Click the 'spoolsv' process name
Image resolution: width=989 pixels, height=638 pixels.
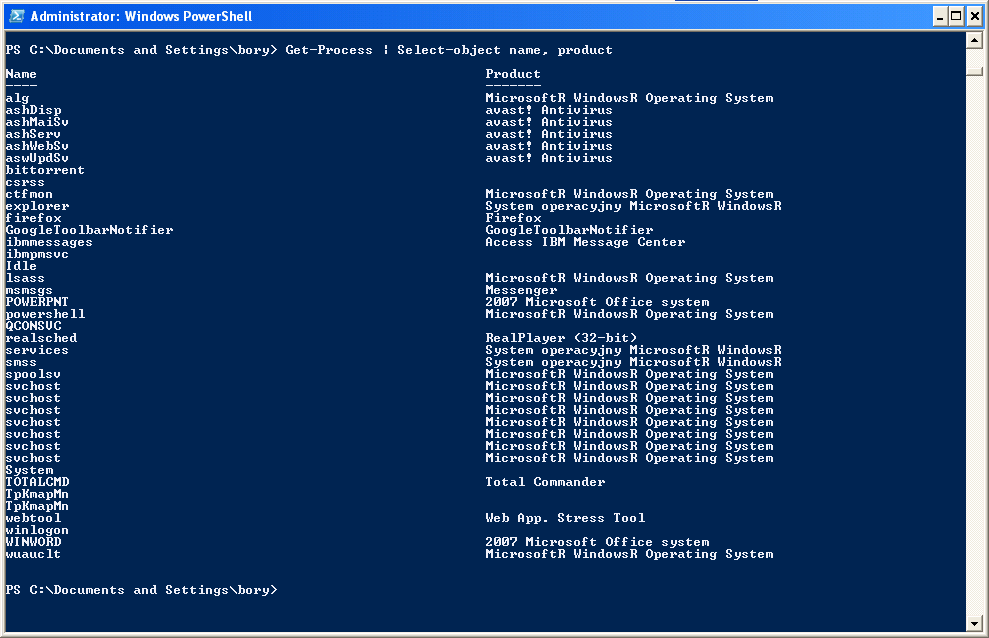click(x=33, y=374)
